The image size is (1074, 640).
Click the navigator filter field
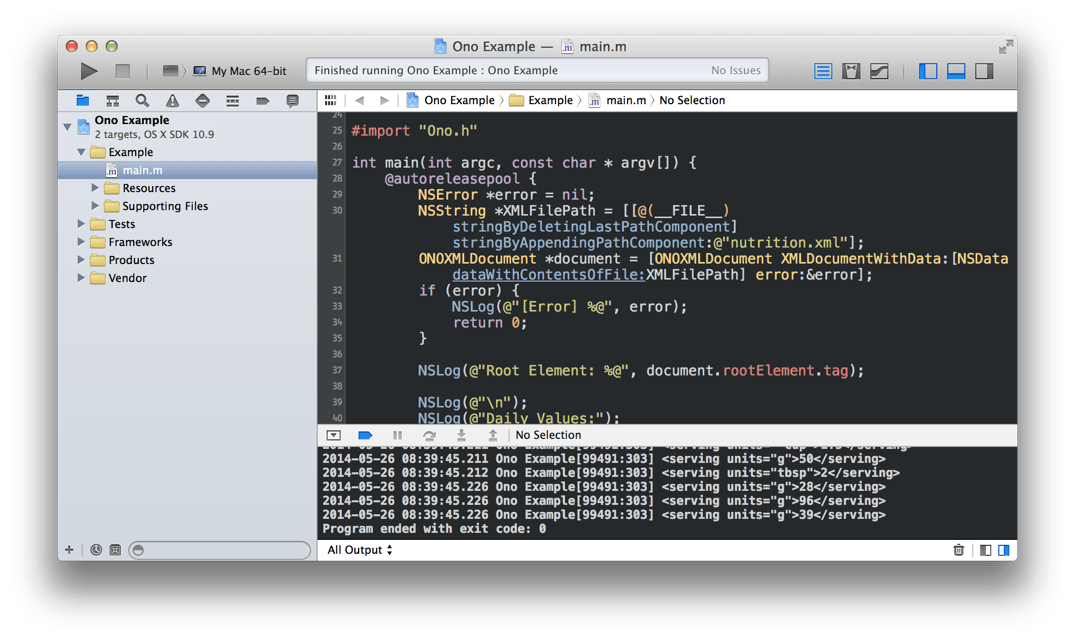(220, 549)
